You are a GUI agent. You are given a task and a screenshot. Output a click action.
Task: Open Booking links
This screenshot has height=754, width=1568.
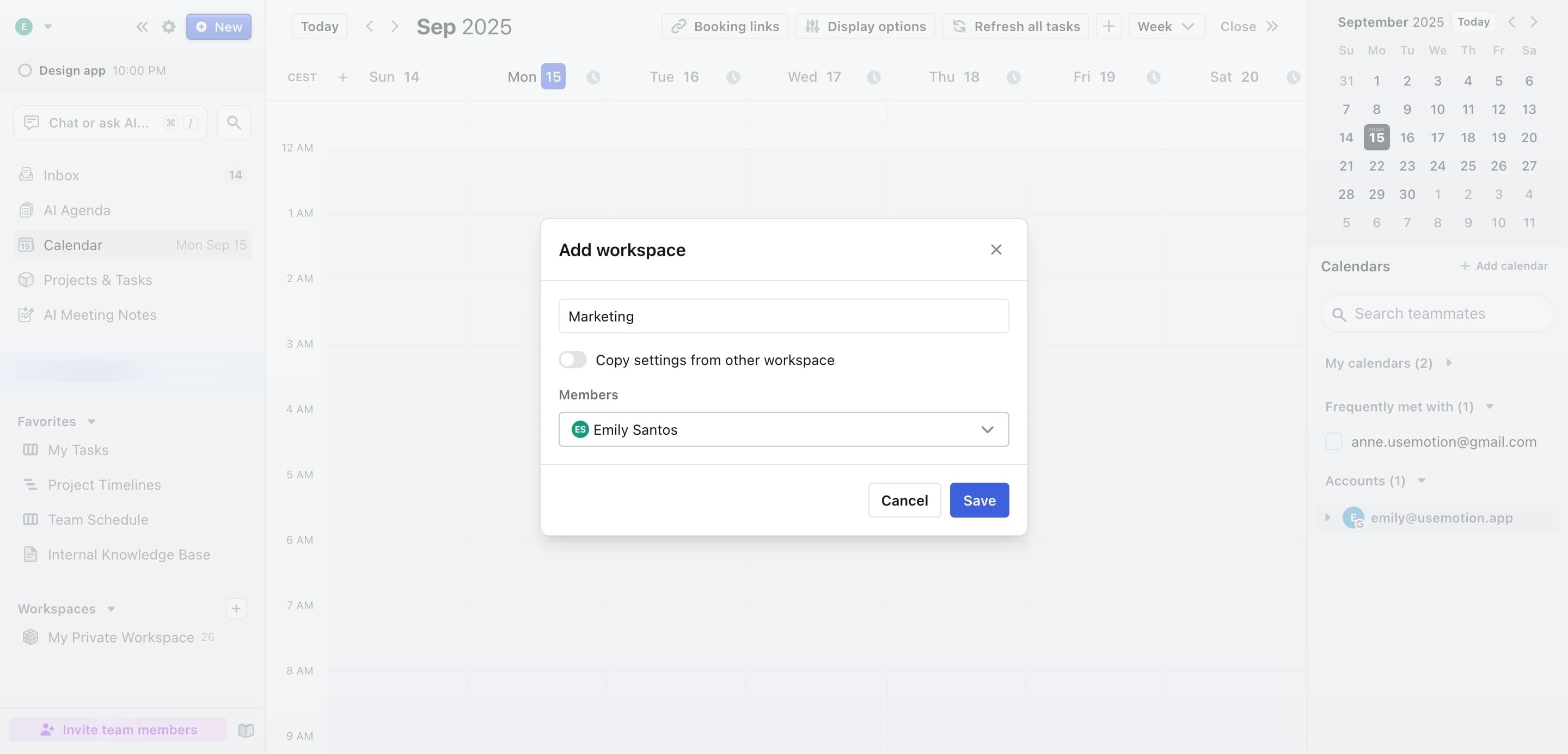coord(724,26)
